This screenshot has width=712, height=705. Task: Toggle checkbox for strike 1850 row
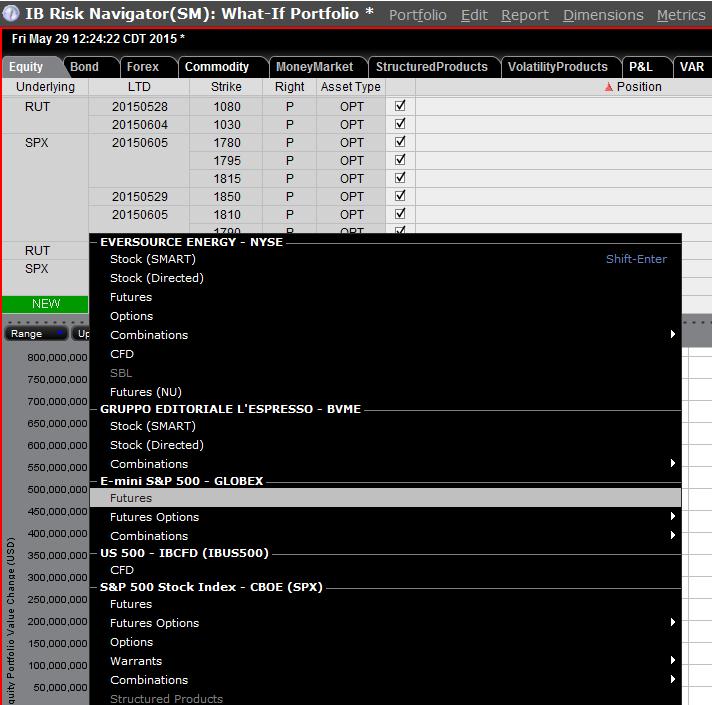pos(400,196)
